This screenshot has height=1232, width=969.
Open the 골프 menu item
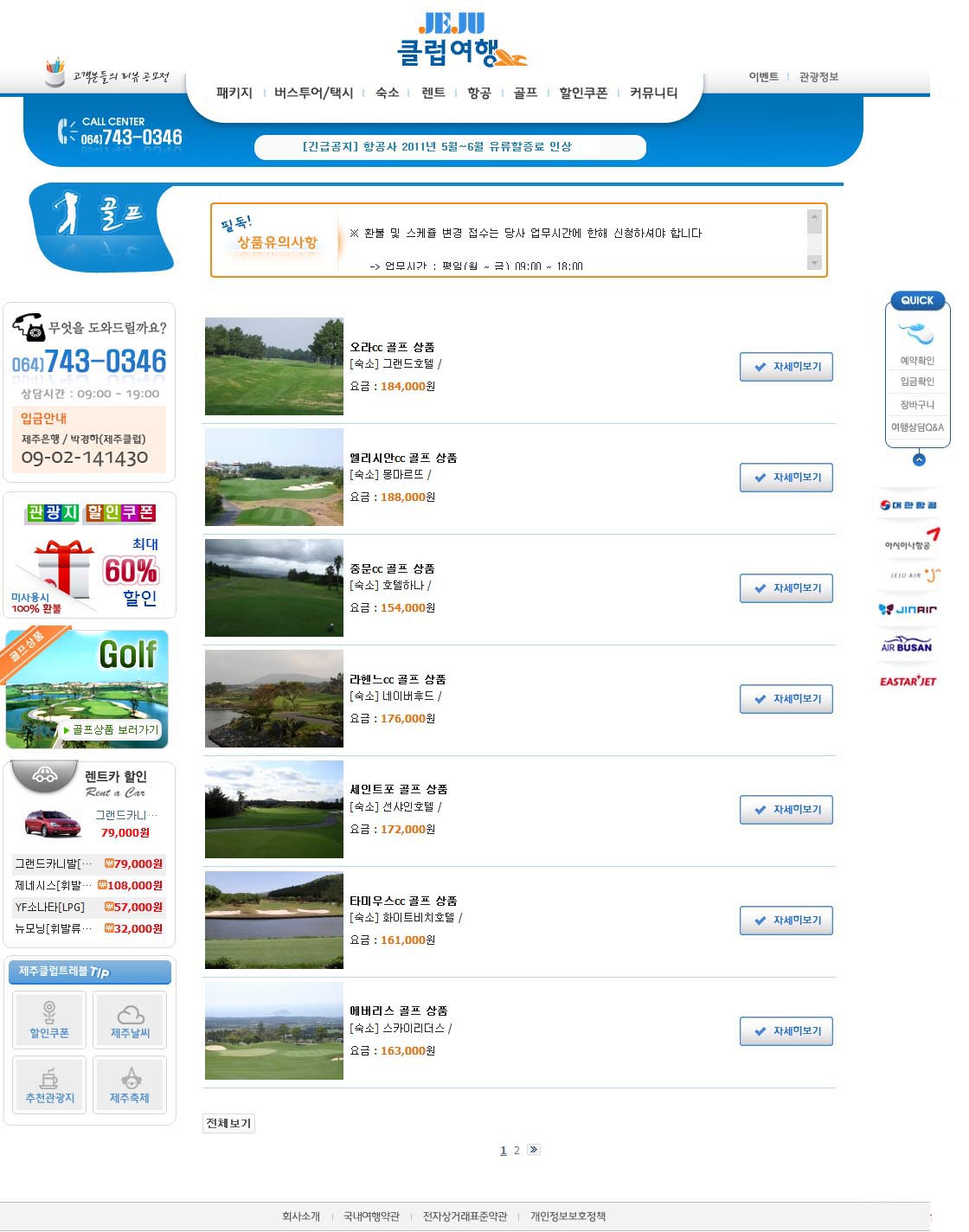tap(525, 93)
